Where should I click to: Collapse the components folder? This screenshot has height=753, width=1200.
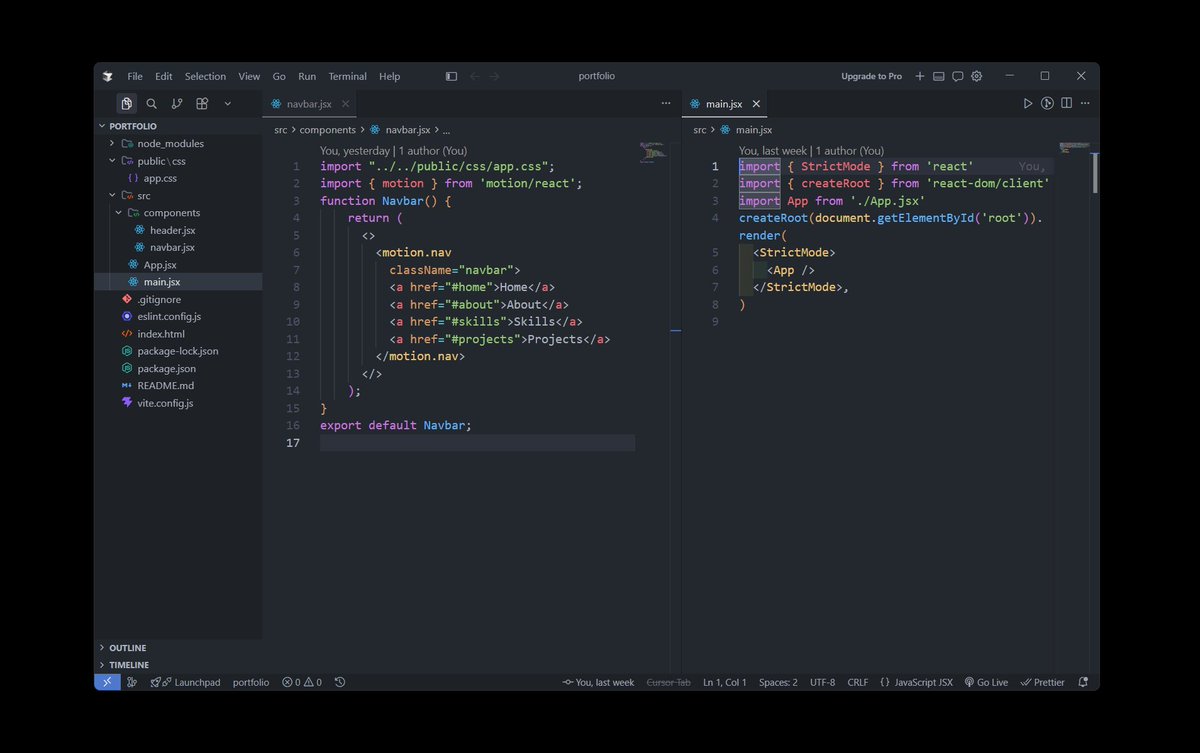click(x=178, y=213)
